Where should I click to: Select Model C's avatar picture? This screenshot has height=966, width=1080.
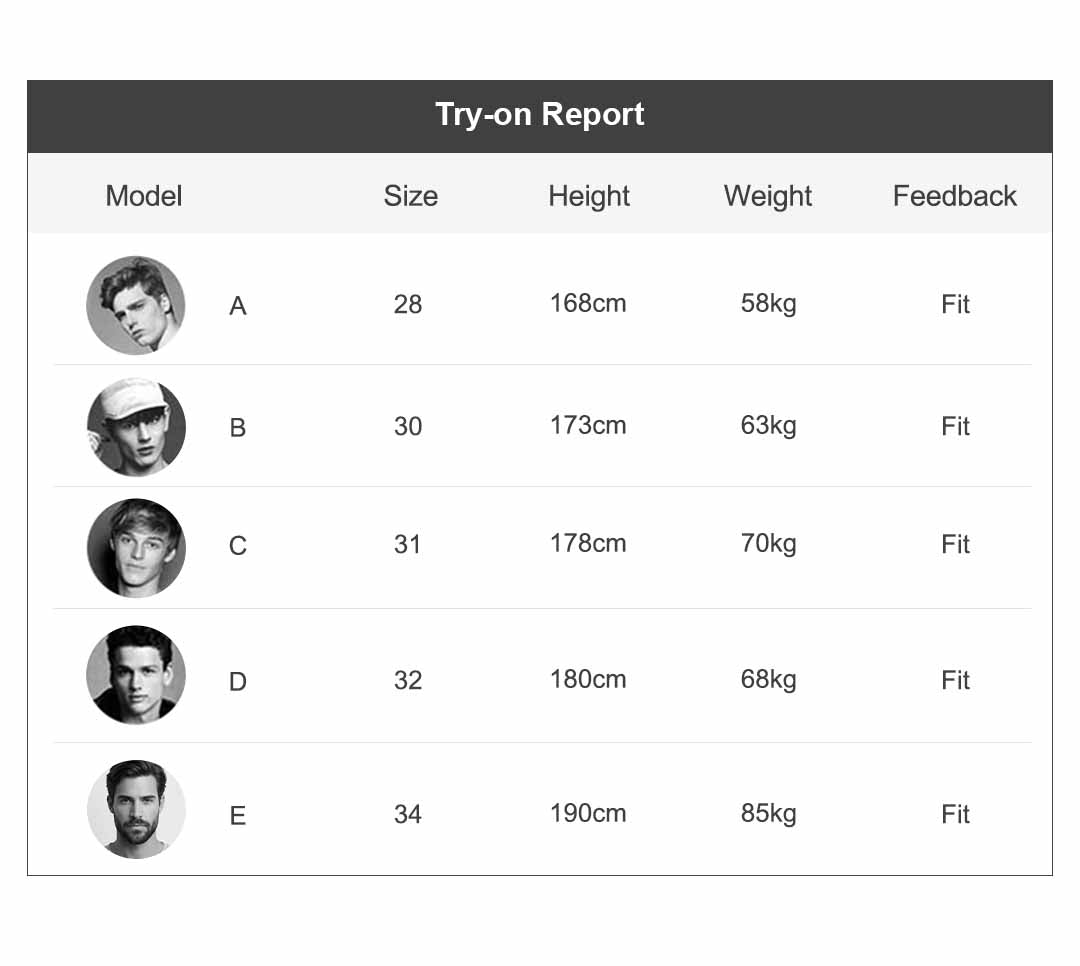point(136,547)
